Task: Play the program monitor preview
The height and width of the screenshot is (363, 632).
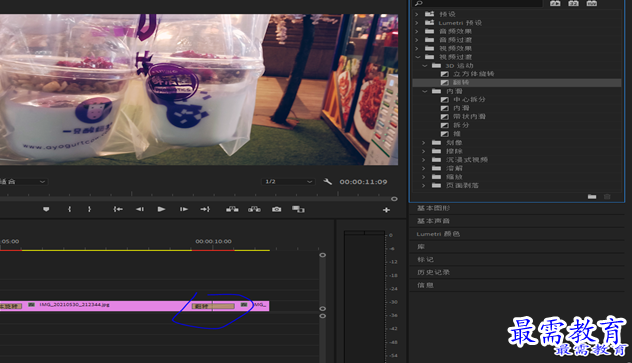Action: pos(161,209)
